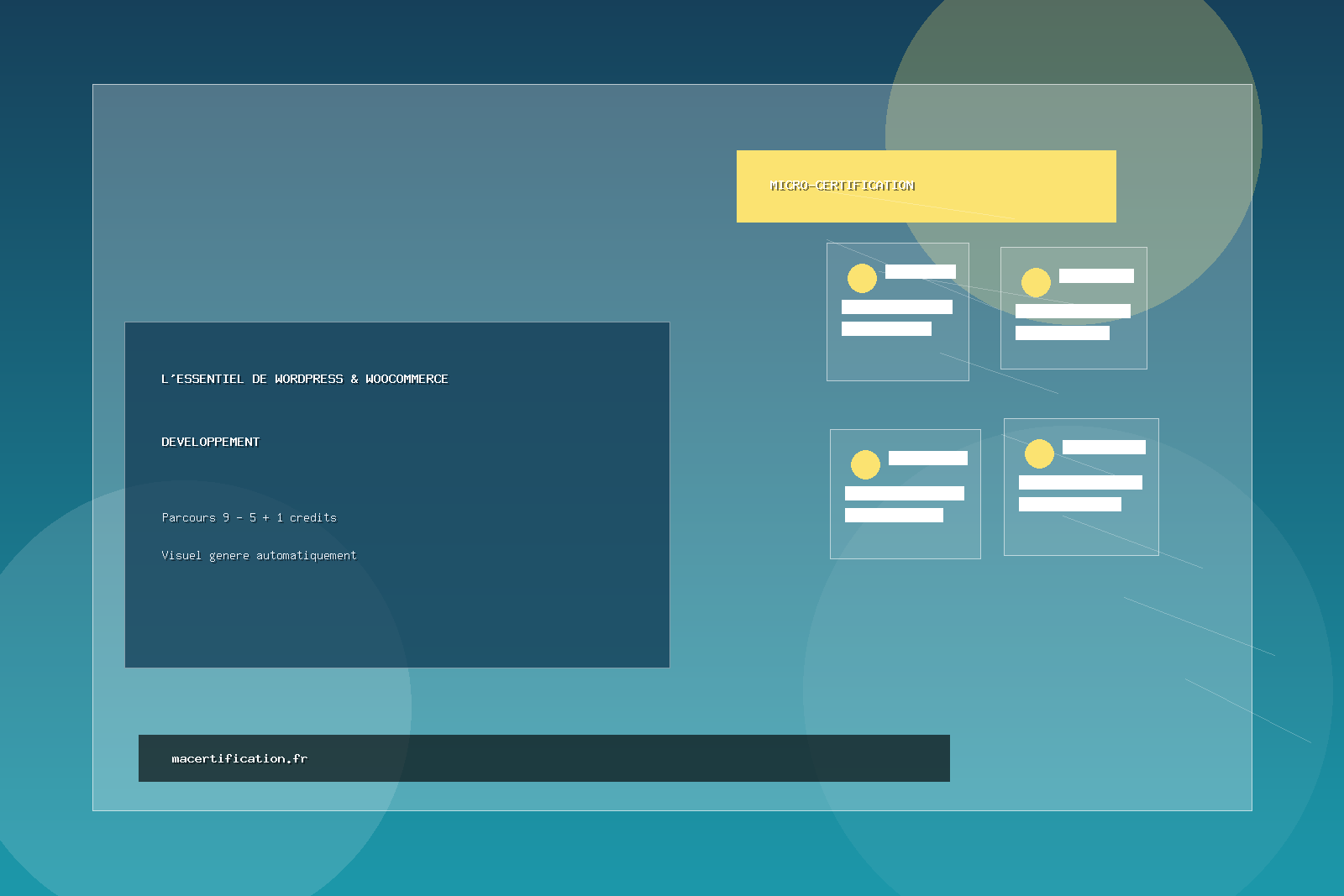Click the 'Visuel genere automatiquement' caption
The image size is (1344, 896).
point(259,555)
